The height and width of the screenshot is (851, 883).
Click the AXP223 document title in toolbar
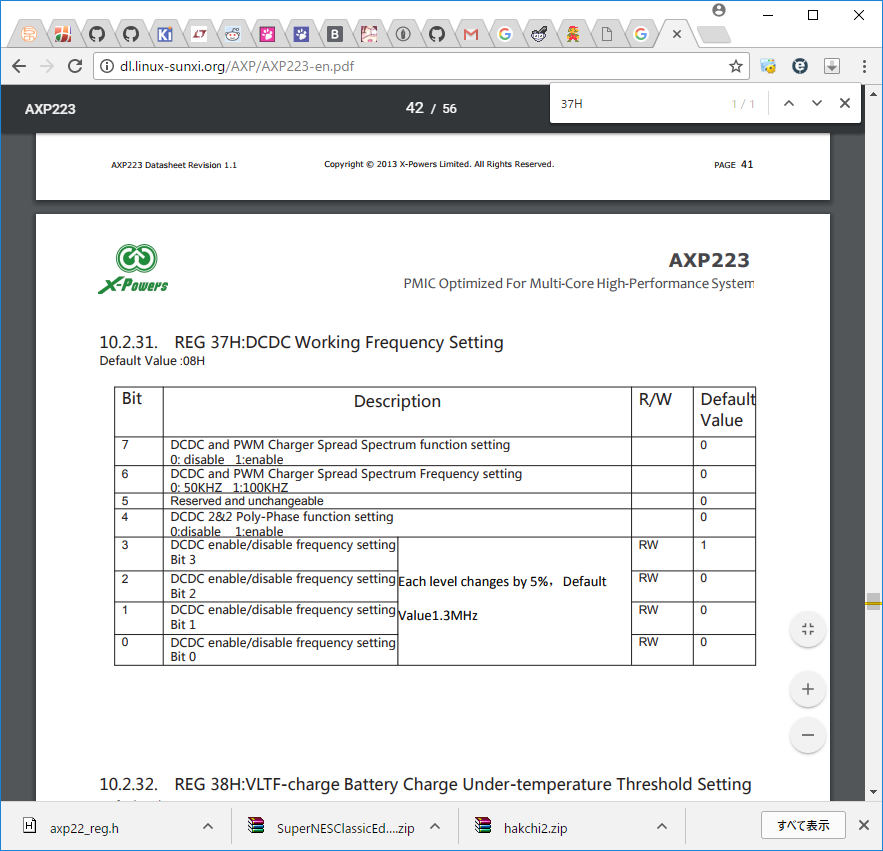50,109
